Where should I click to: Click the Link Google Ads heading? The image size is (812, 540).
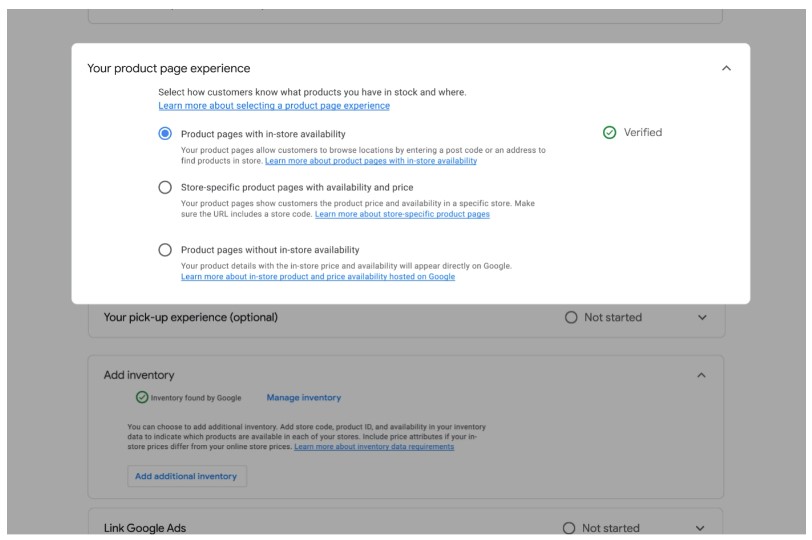click(145, 528)
